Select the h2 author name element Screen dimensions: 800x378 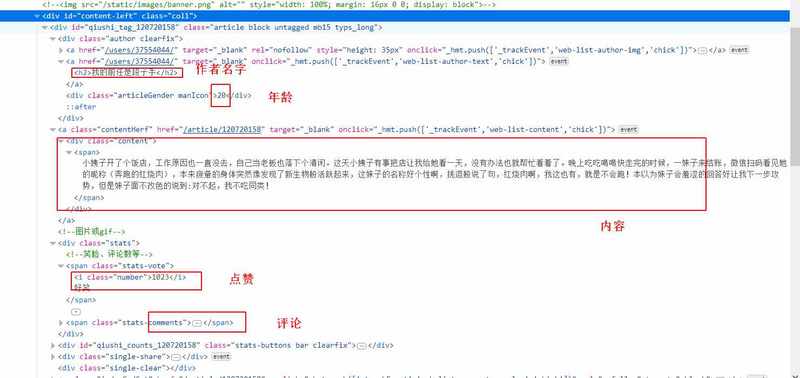click(127, 72)
